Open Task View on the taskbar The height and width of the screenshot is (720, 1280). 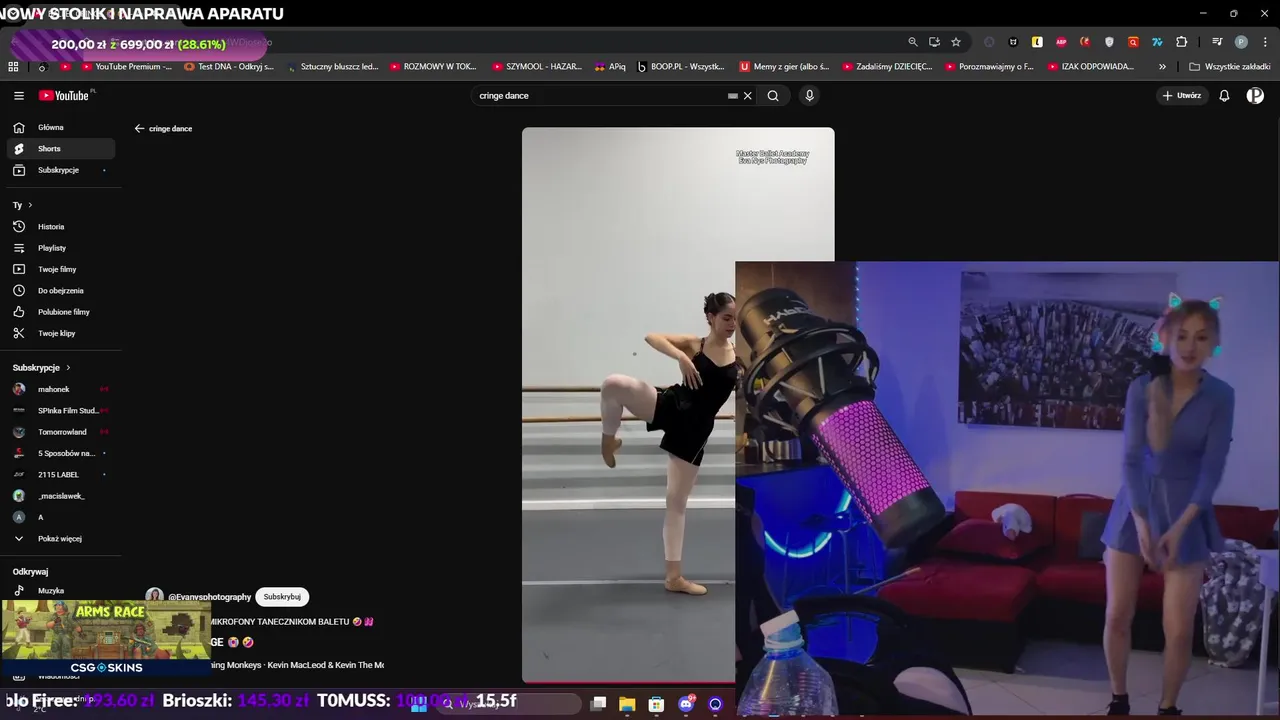[x=598, y=704]
